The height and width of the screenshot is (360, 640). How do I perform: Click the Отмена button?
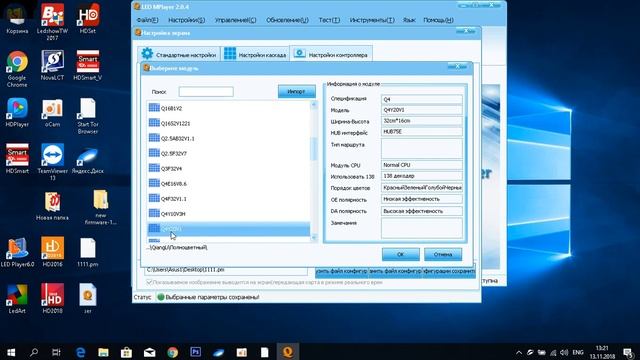tap(443, 254)
